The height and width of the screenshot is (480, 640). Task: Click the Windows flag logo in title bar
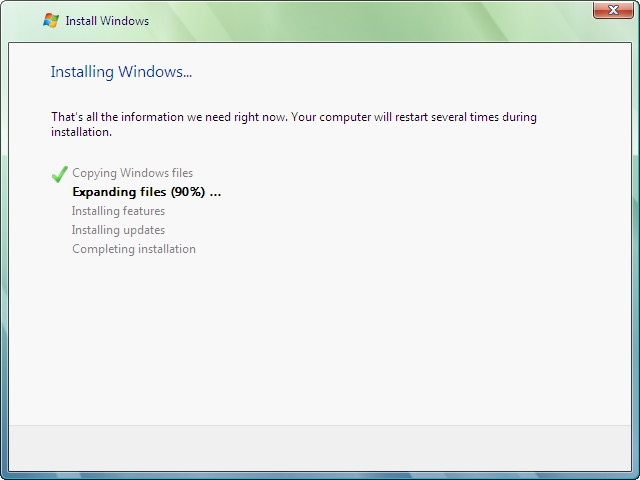click(51, 20)
